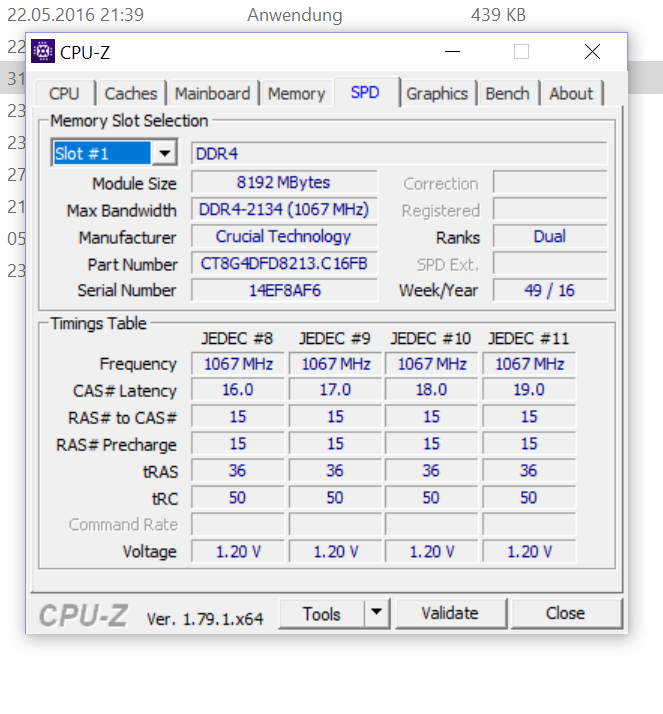Click the Slot #1 combo box selection
Screen dimensions: 663x714
[x=102, y=153]
